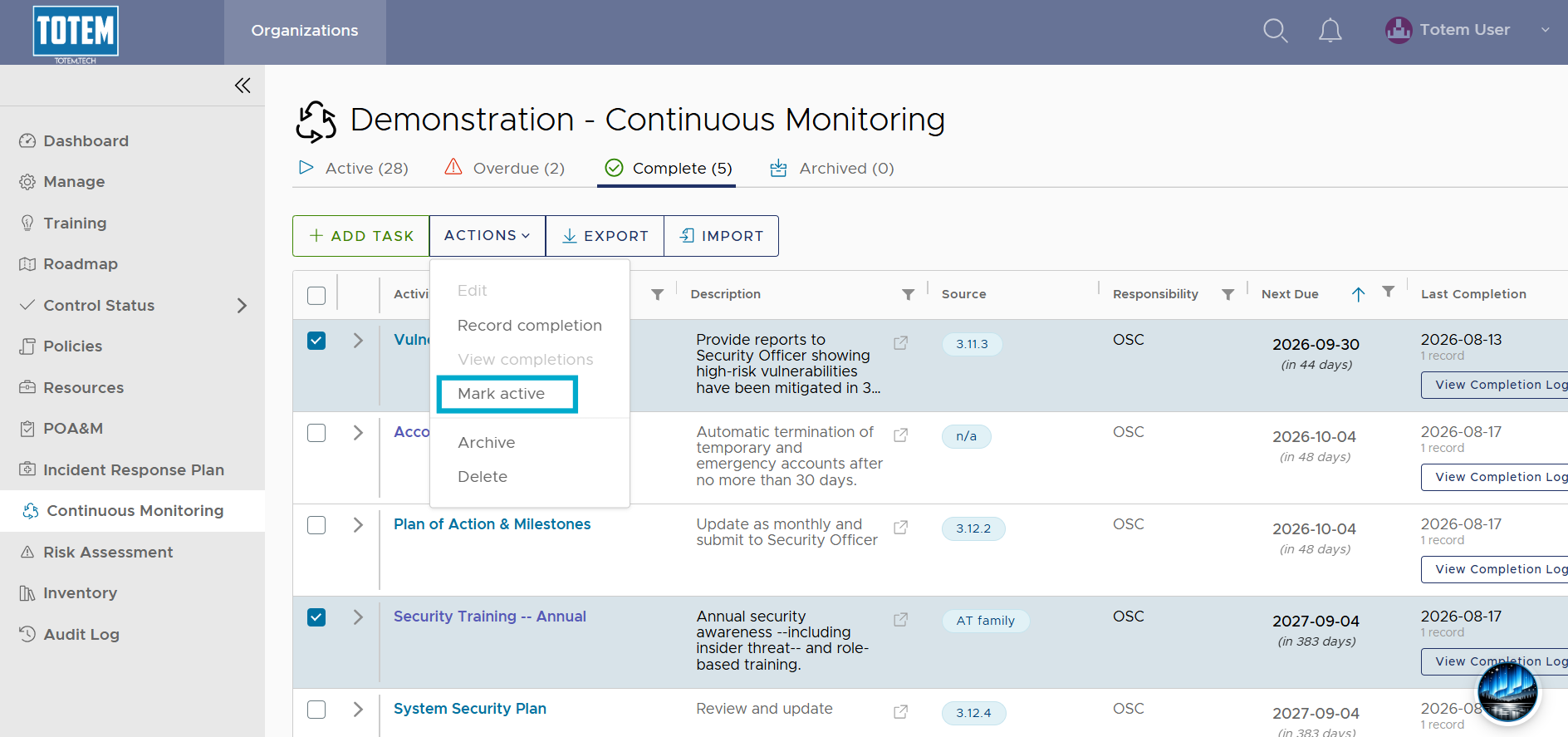View Completion Log for 2026-09-30 task
Viewport: 1568px width, 737px height.
coord(1495,385)
